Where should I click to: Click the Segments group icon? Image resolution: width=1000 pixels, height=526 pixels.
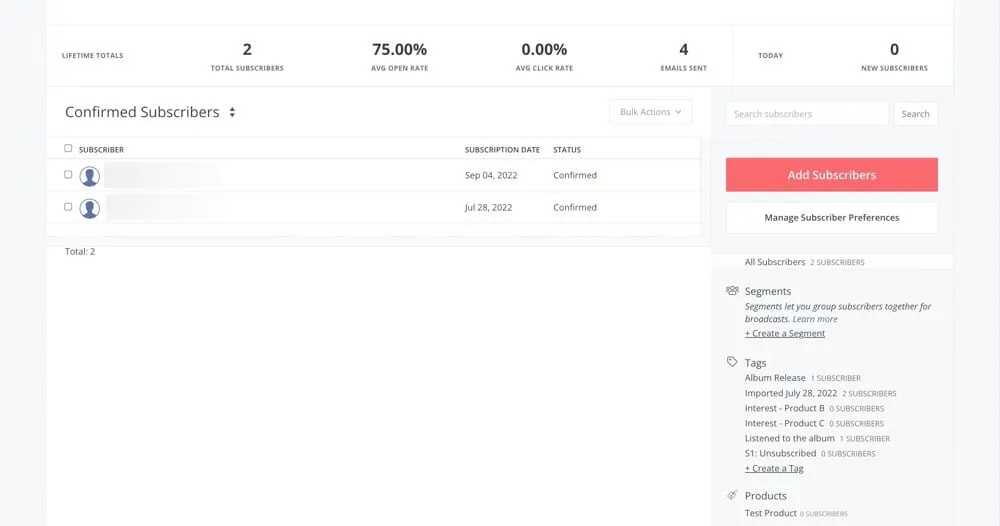click(733, 291)
